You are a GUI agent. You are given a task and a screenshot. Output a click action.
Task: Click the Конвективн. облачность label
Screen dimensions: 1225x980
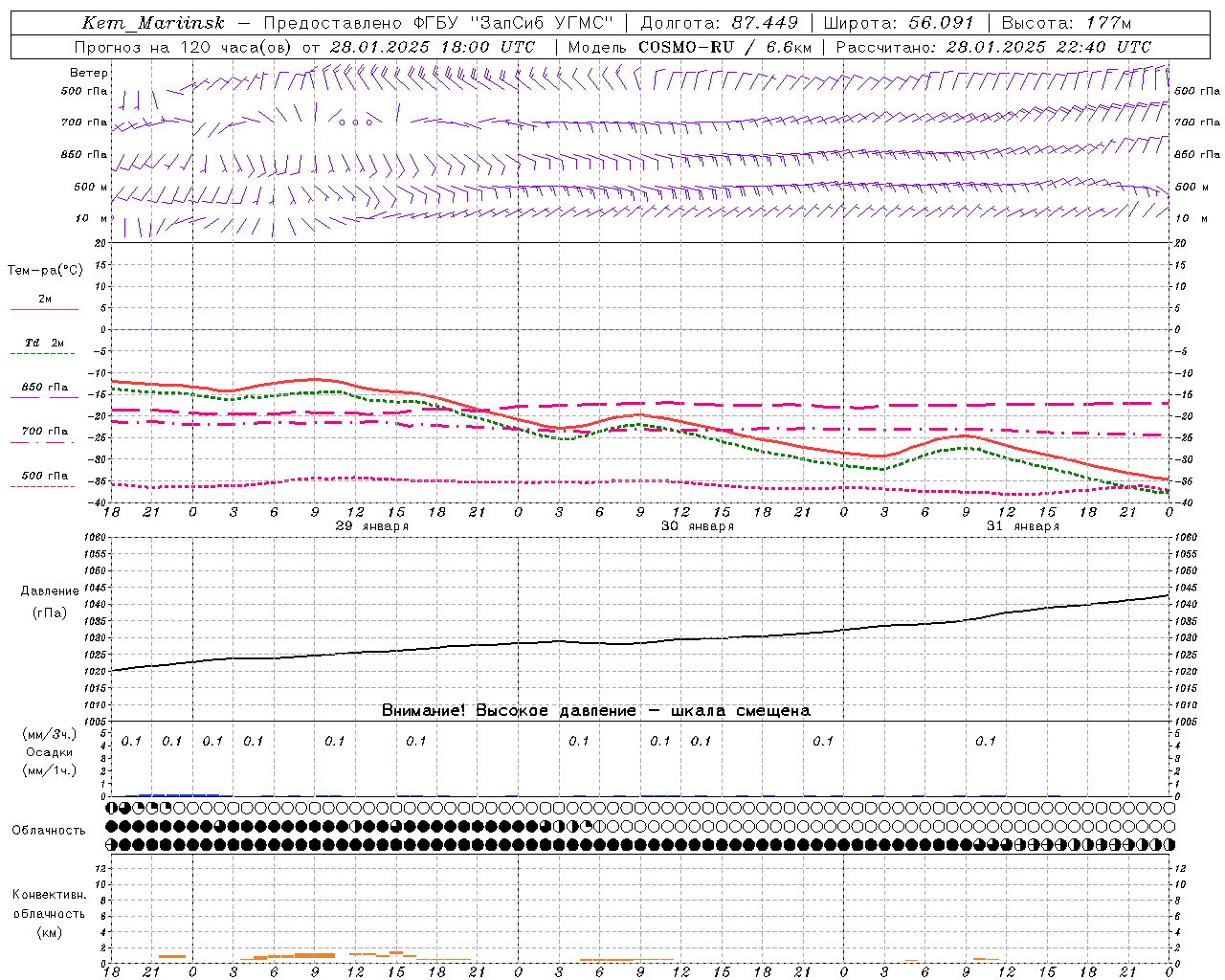50,904
